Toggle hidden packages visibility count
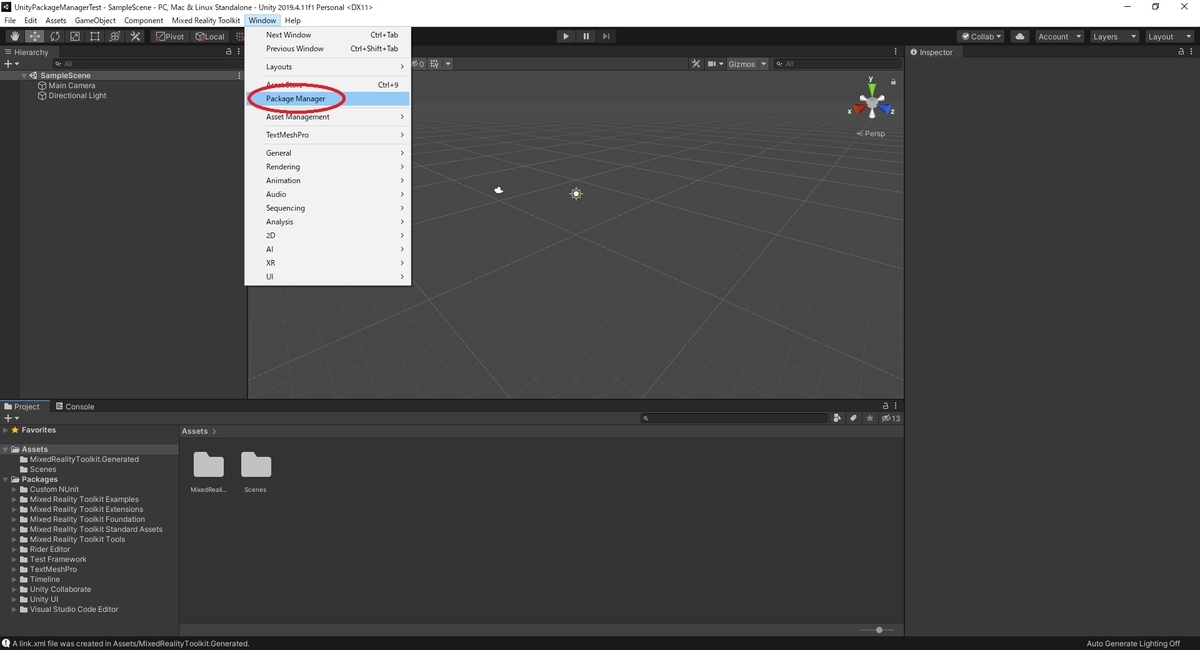 pyautogui.click(x=891, y=418)
